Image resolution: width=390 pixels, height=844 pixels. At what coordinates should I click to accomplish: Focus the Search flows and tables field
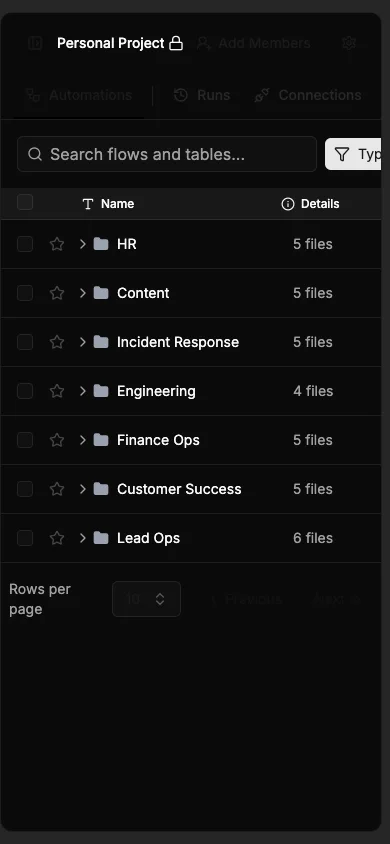pos(167,154)
